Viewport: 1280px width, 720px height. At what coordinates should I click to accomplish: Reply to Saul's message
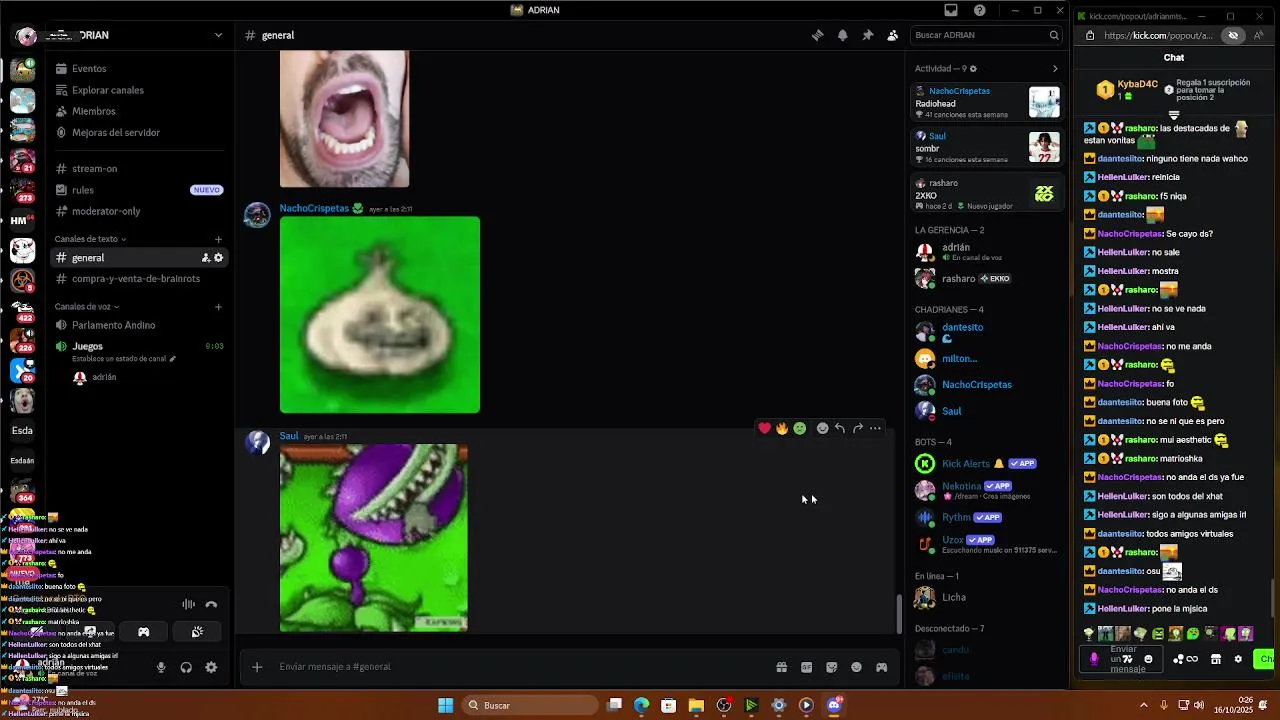[x=840, y=428]
